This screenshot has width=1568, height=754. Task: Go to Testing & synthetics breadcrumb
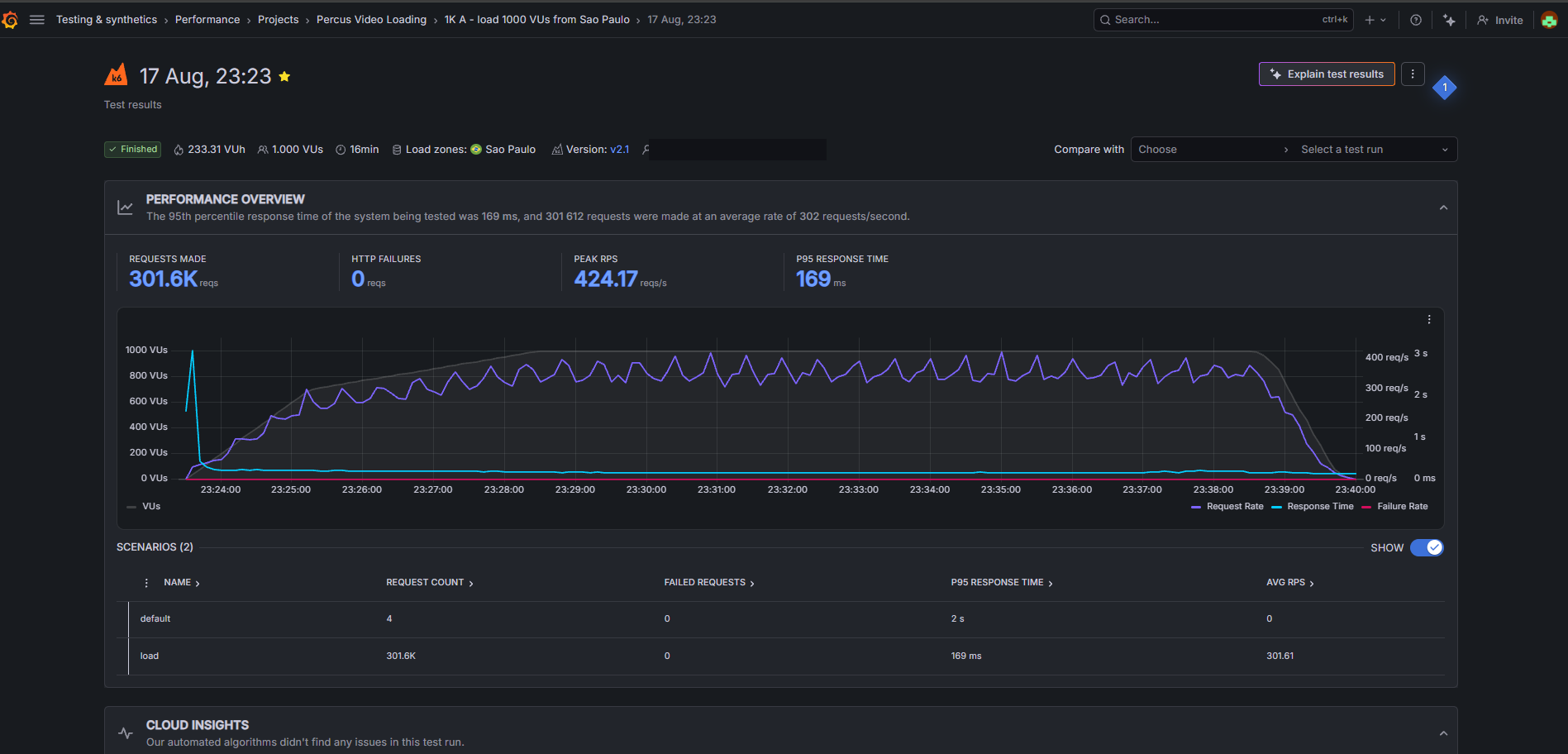(107, 20)
